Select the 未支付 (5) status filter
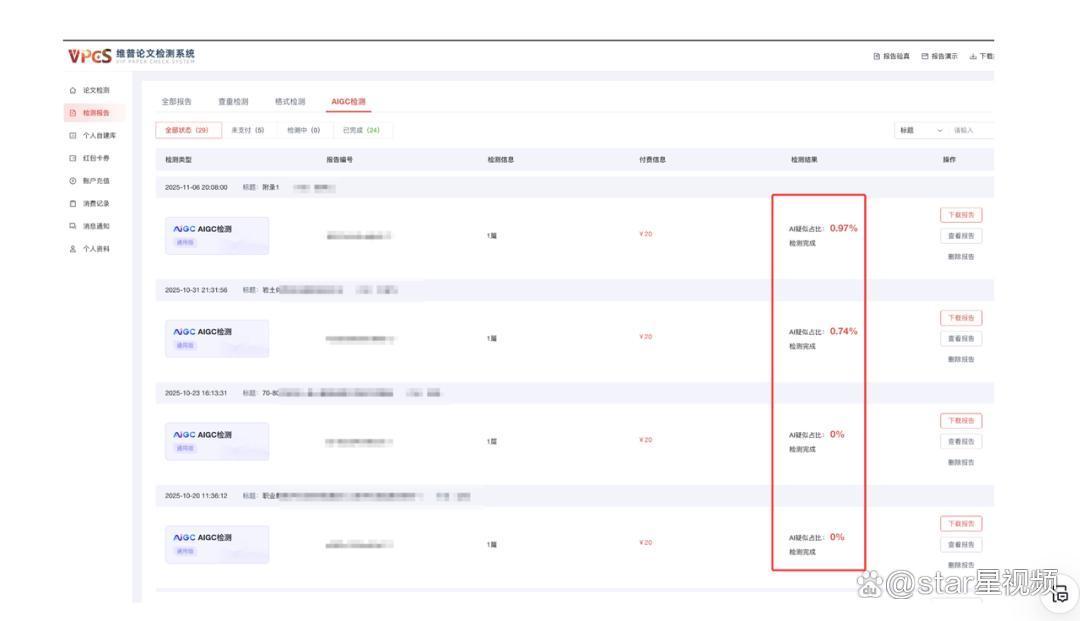 247,130
